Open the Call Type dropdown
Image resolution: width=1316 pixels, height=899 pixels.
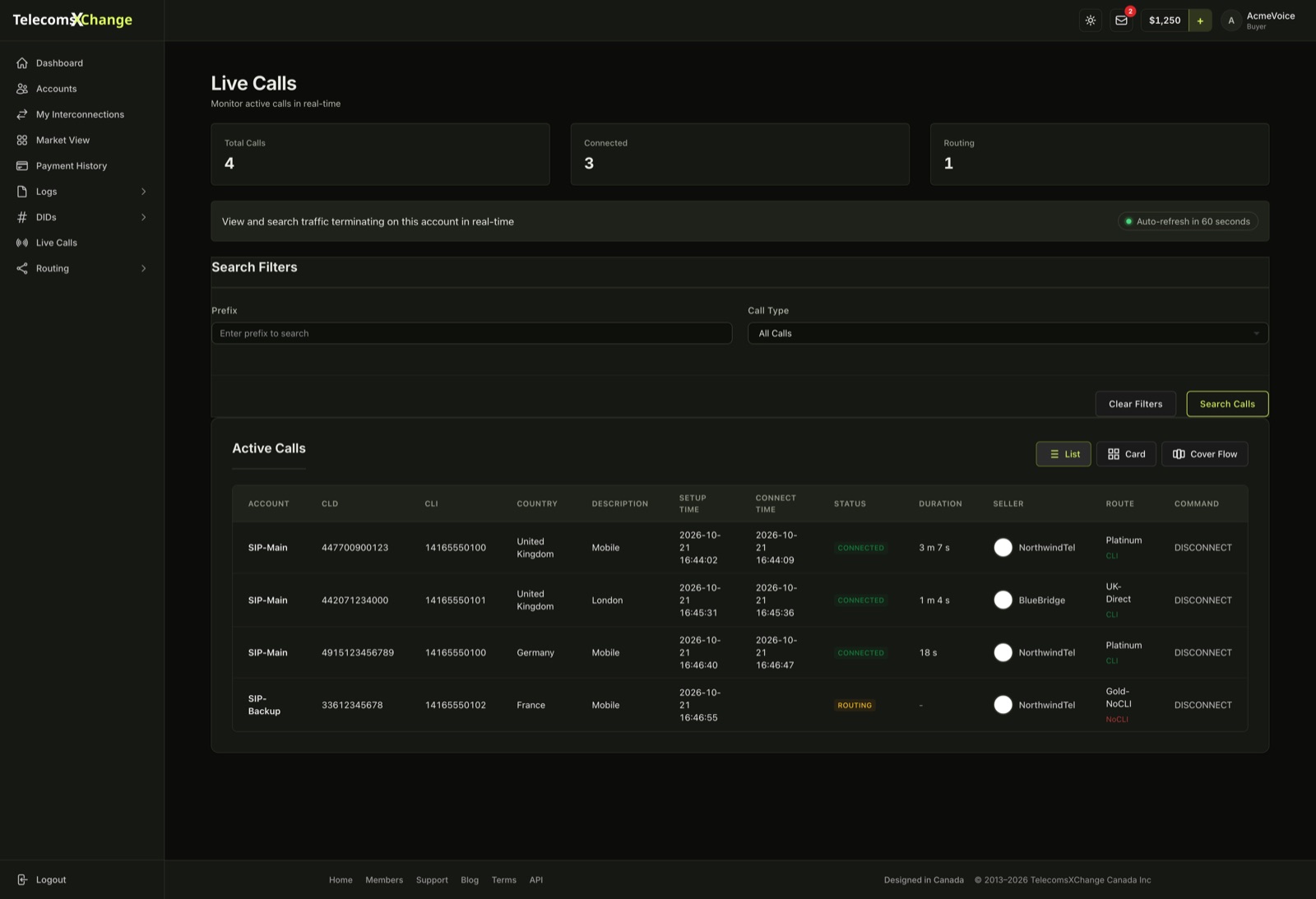1008,333
